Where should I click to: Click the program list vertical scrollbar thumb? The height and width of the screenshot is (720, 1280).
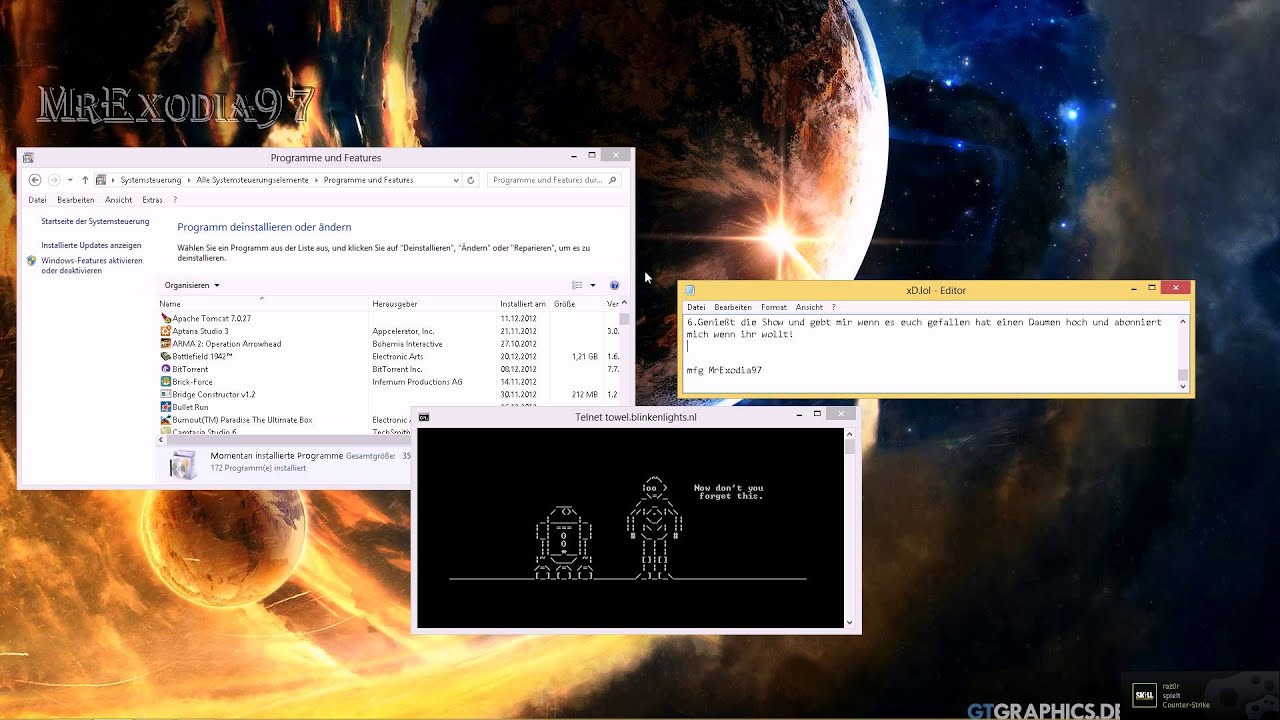[625, 320]
